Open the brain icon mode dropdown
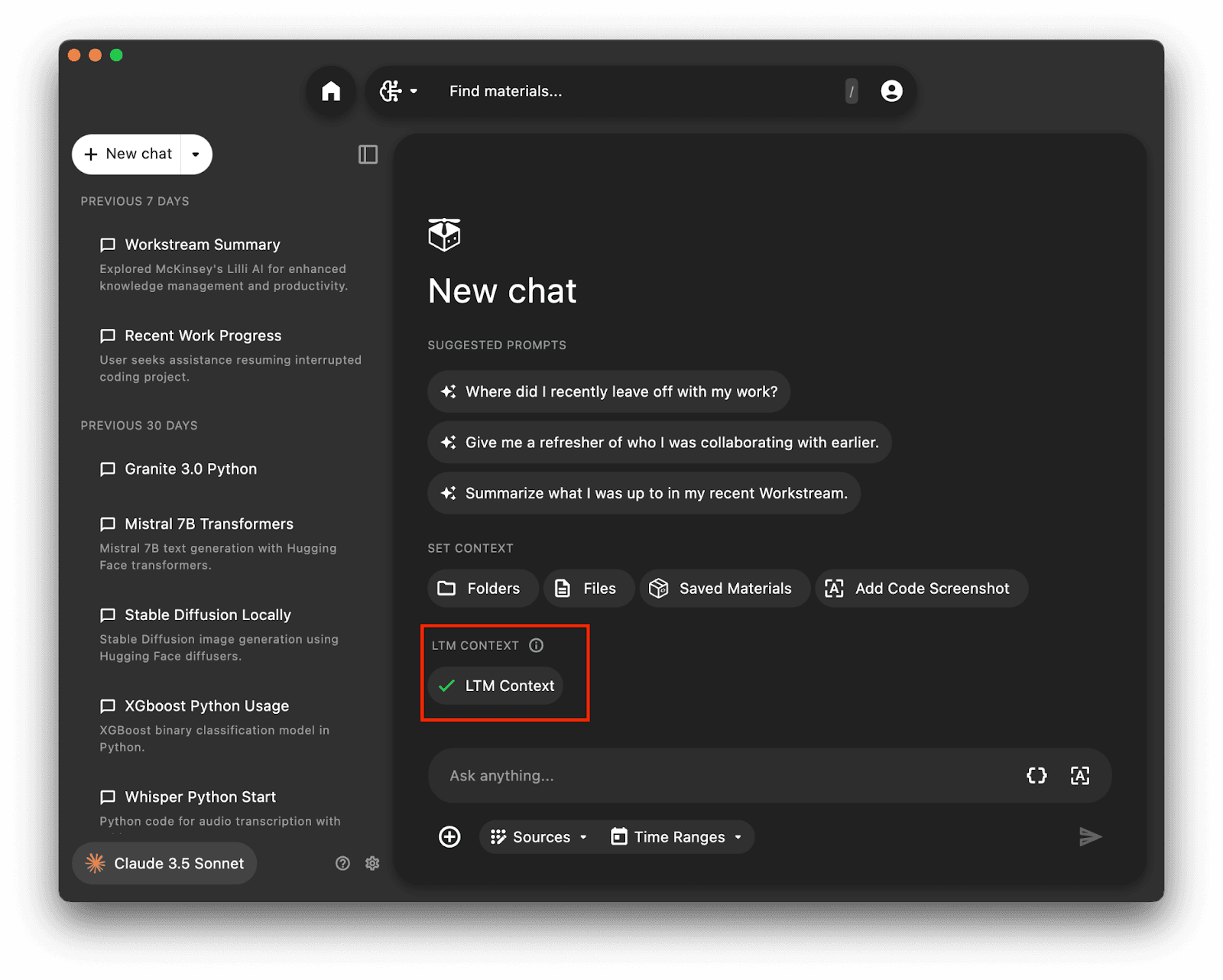Viewport: 1223px width, 980px height. 399,91
